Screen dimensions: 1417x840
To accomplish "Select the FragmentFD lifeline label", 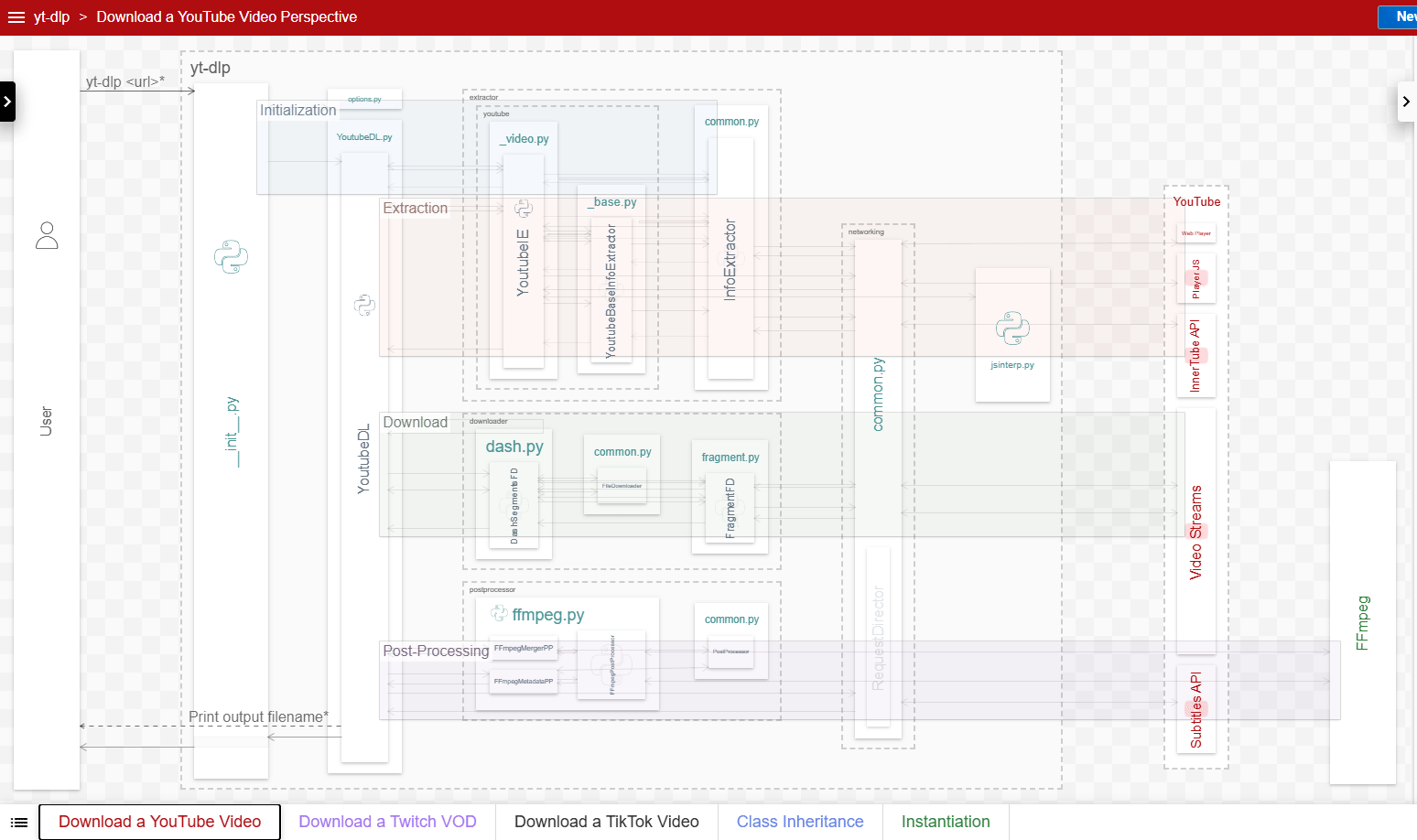I will [x=730, y=508].
